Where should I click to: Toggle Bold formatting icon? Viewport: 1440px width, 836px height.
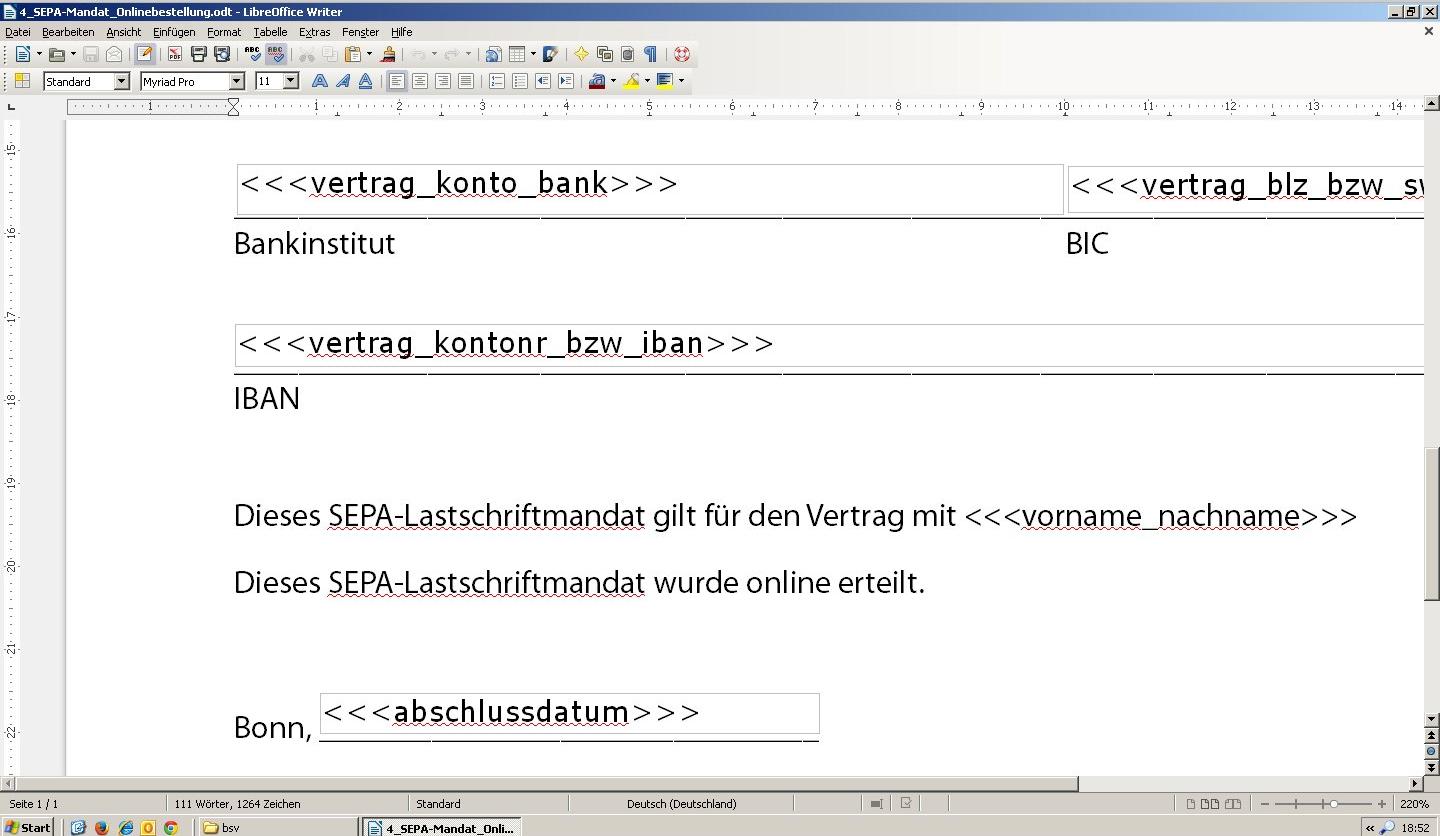(320, 81)
